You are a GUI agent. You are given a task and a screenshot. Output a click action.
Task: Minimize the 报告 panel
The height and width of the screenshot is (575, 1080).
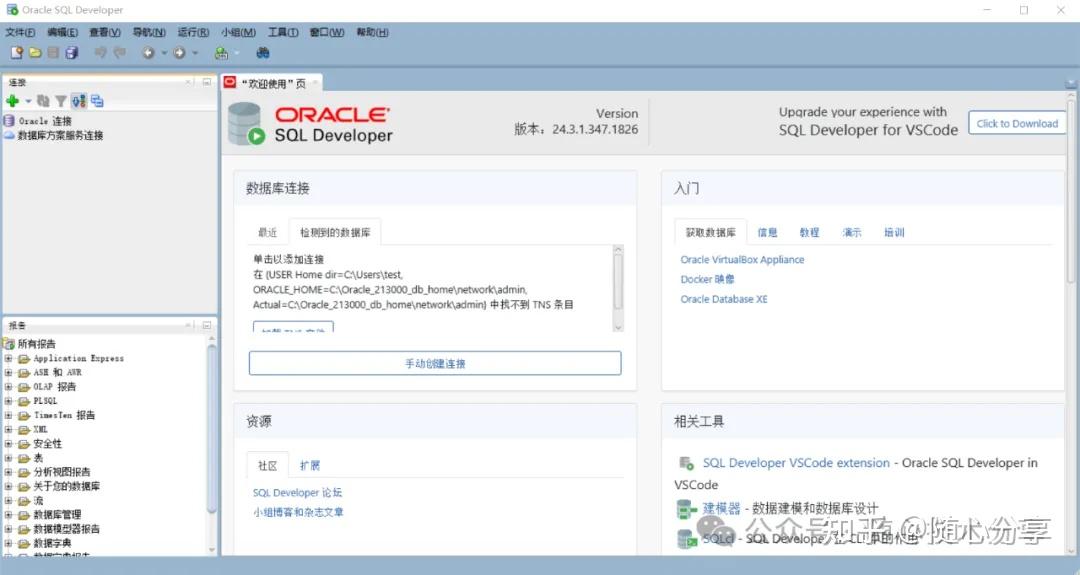[x=207, y=325]
